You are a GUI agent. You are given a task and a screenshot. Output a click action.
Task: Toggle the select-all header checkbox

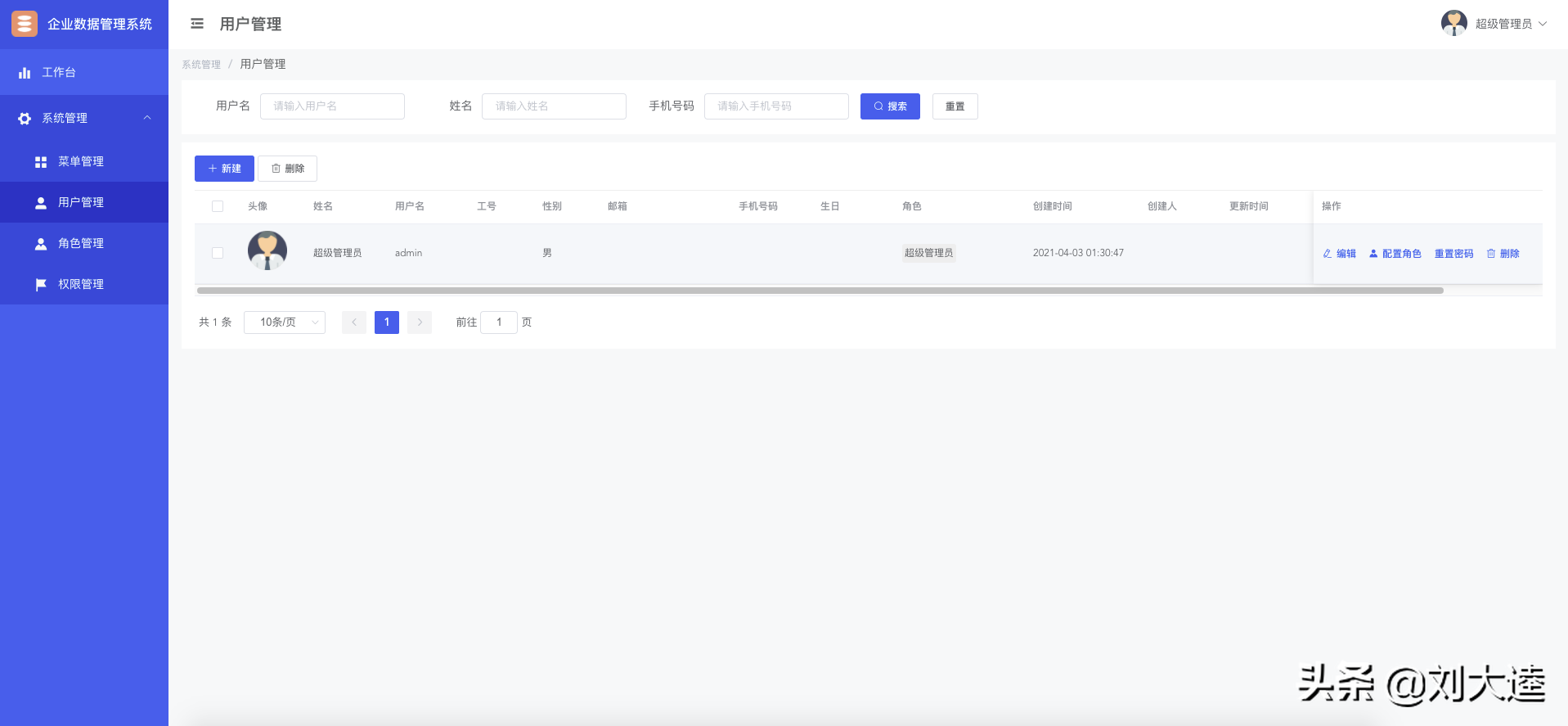218,206
